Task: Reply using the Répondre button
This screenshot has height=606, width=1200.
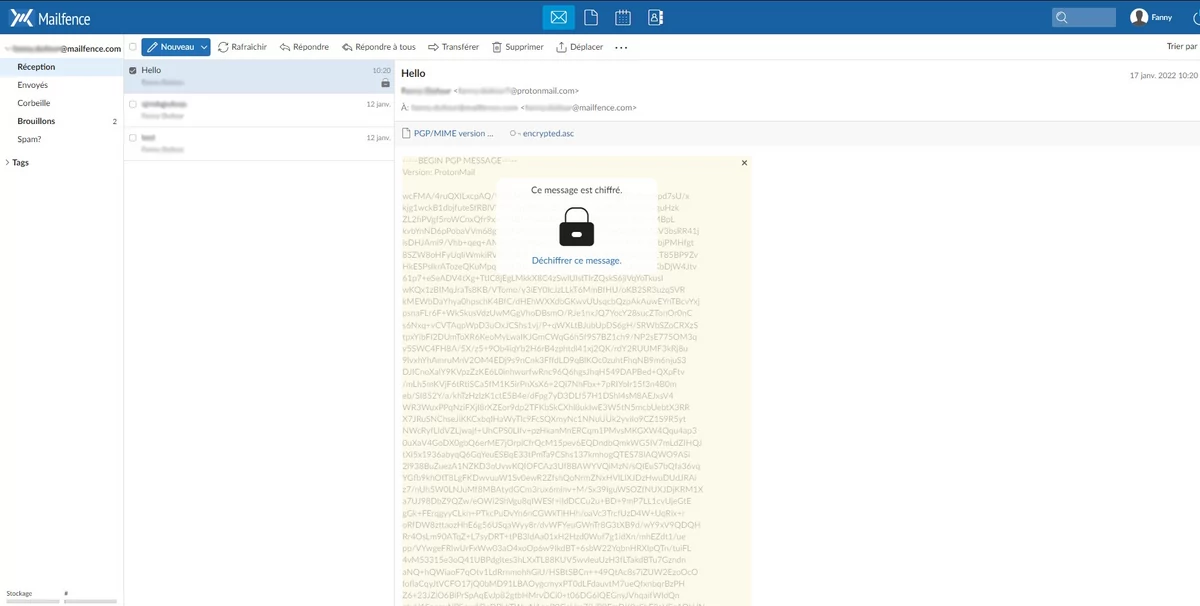Action: 304,47
